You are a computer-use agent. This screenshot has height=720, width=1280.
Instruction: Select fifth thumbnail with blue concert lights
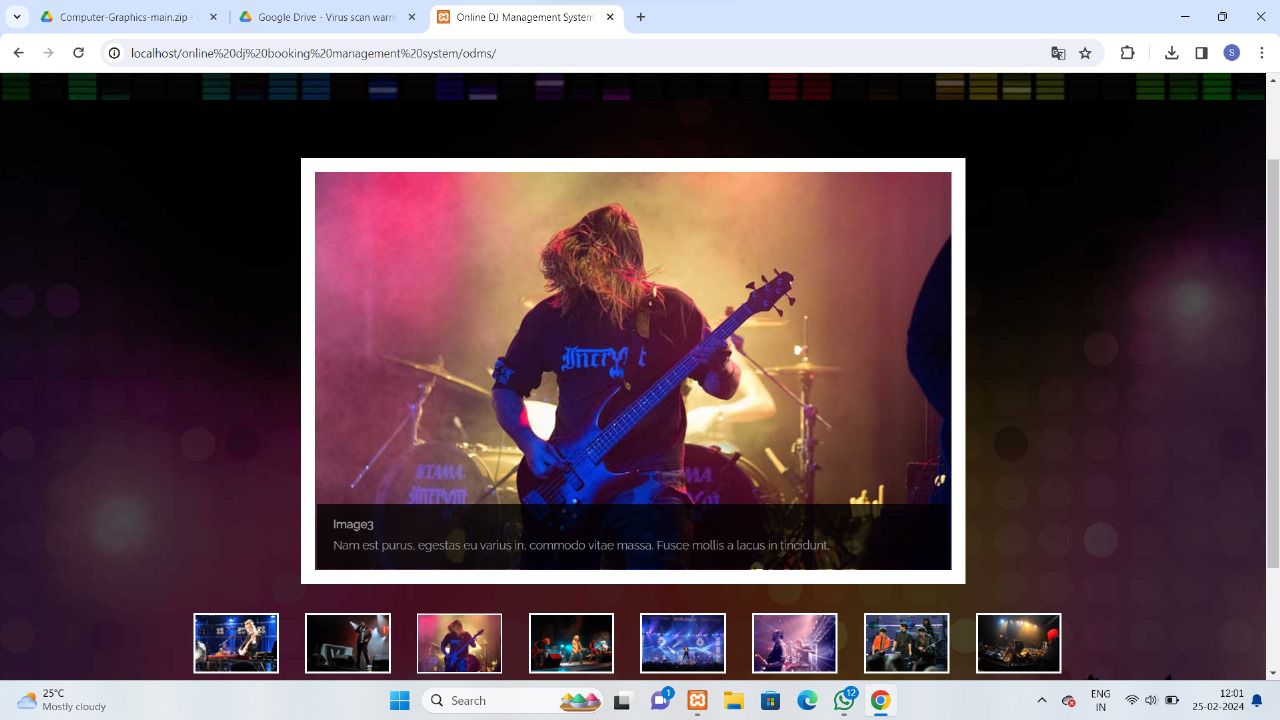tap(683, 643)
